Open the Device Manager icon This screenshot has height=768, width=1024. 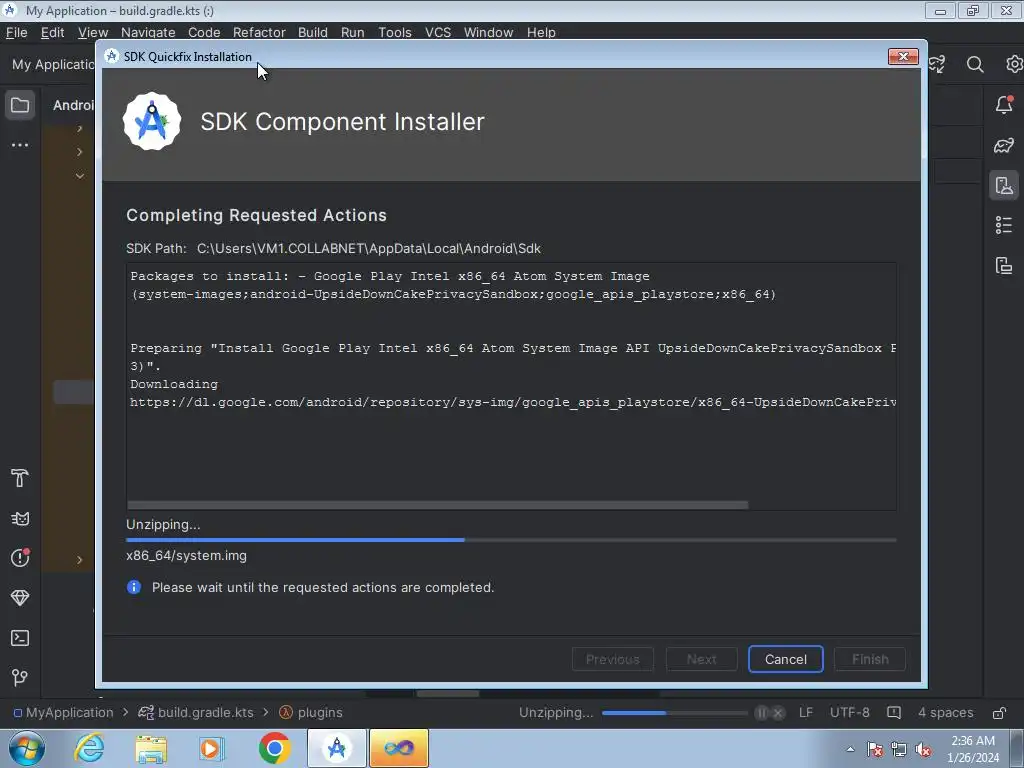(x=1004, y=185)
